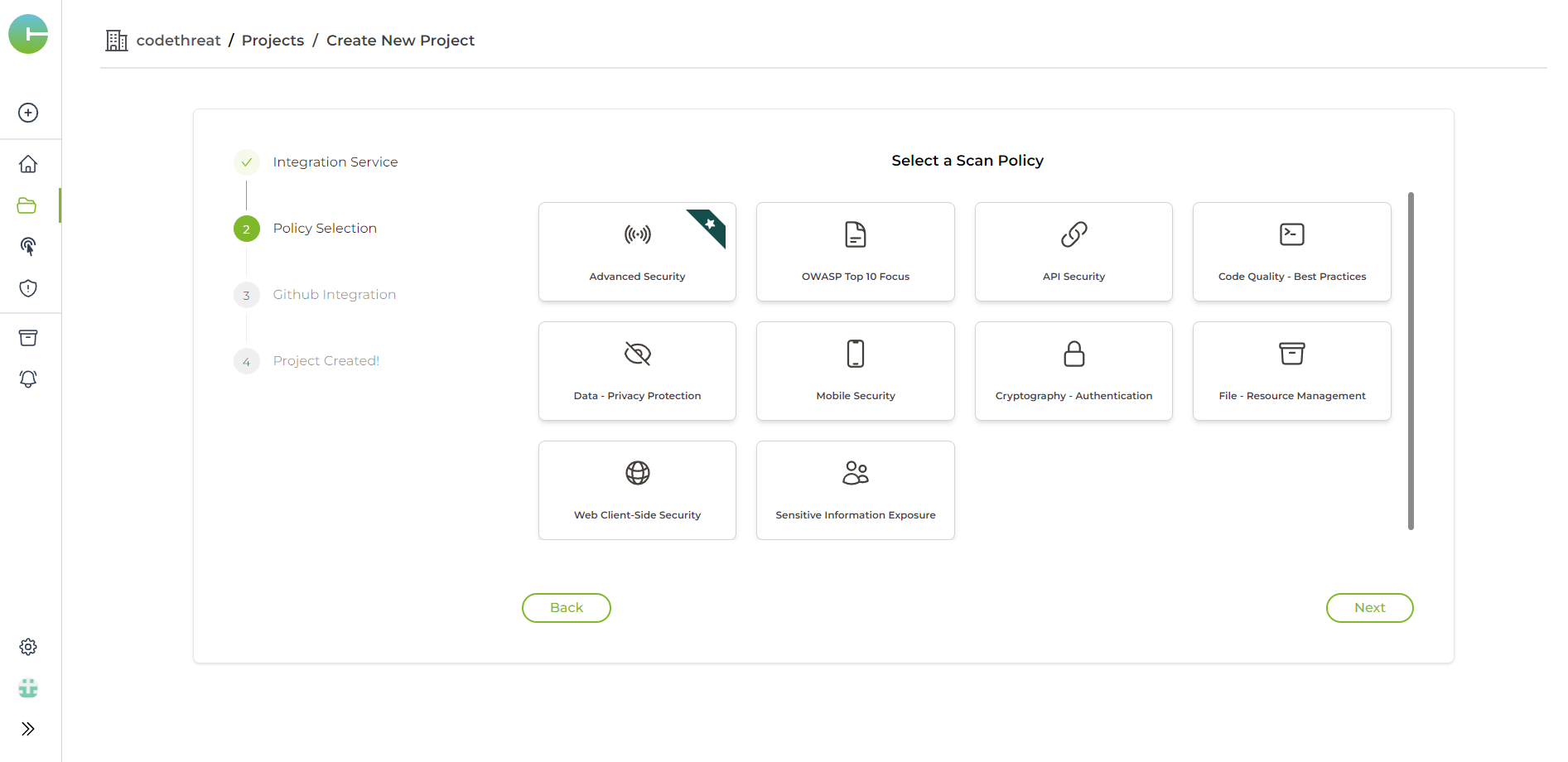Click the organization building icon in the breadcrumb
Image resolution: width=1568 pixels, height=762 pixels.
[117, 41]
